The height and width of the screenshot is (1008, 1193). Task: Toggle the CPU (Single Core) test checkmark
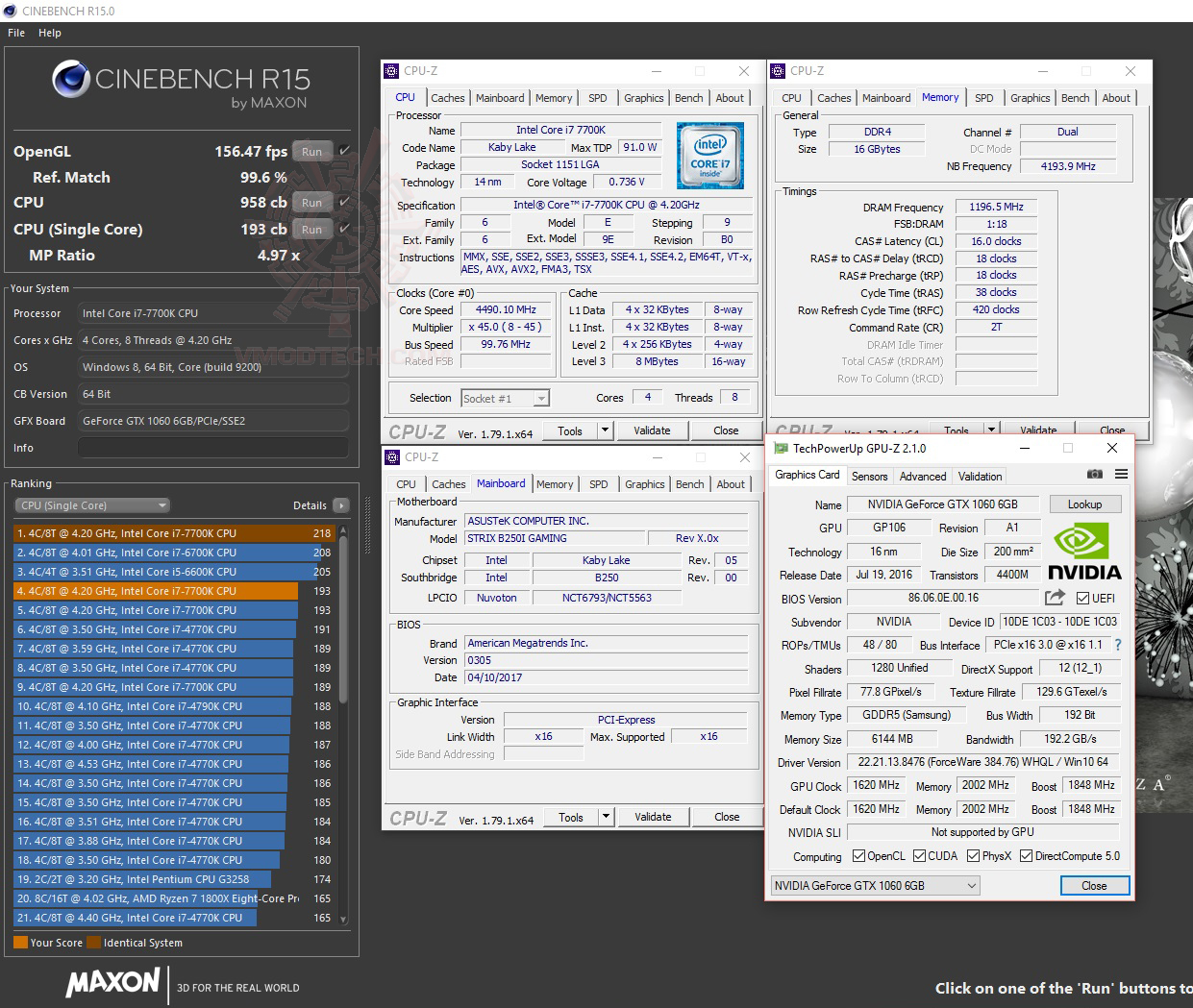pyautogui.click(x=344, y=229)
